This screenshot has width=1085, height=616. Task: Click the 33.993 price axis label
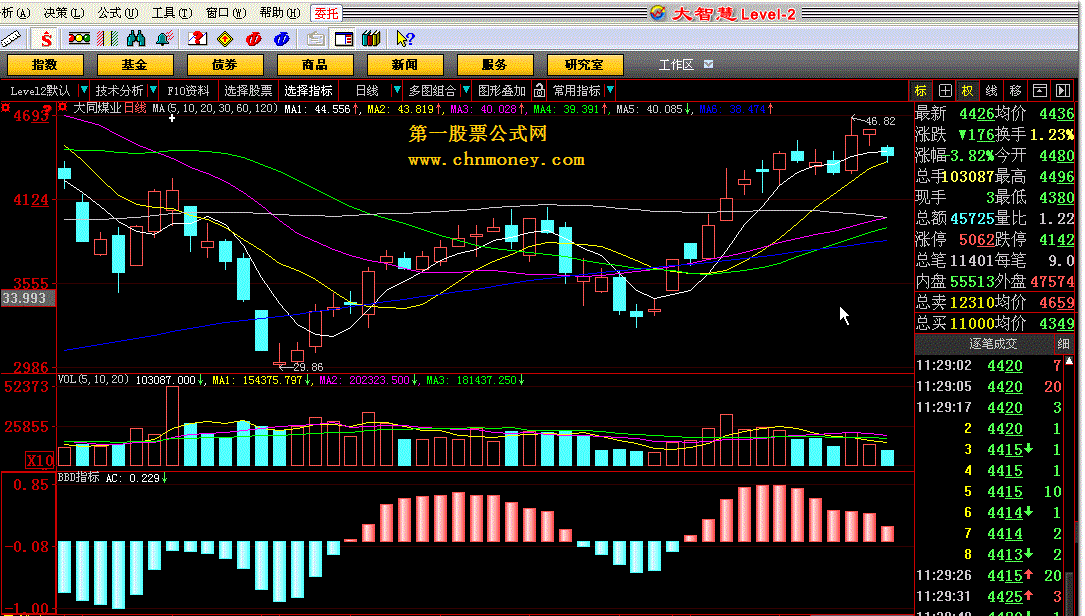click(x=27, y=298)
